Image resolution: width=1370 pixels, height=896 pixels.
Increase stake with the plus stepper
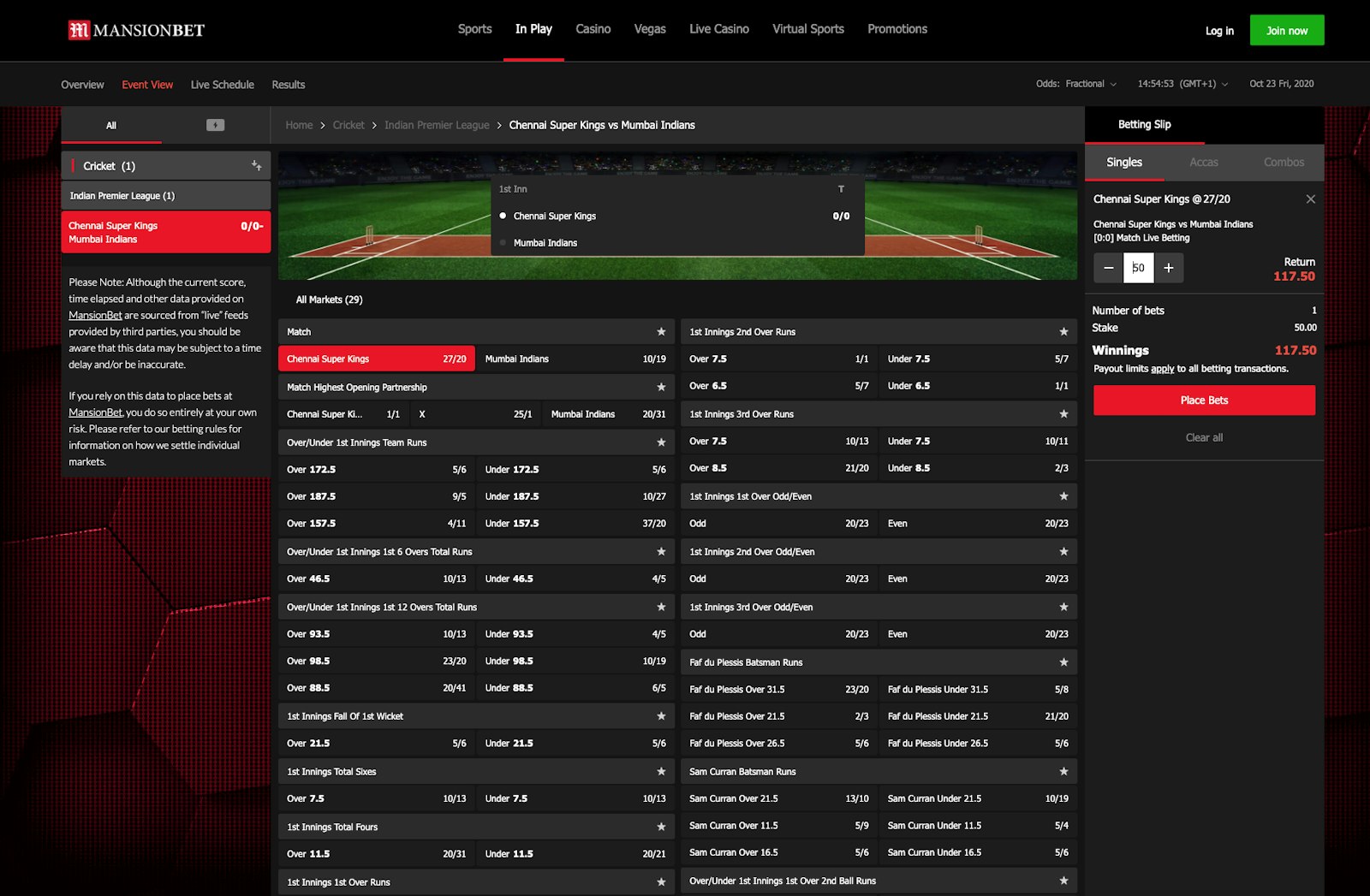click(1168, 268)
